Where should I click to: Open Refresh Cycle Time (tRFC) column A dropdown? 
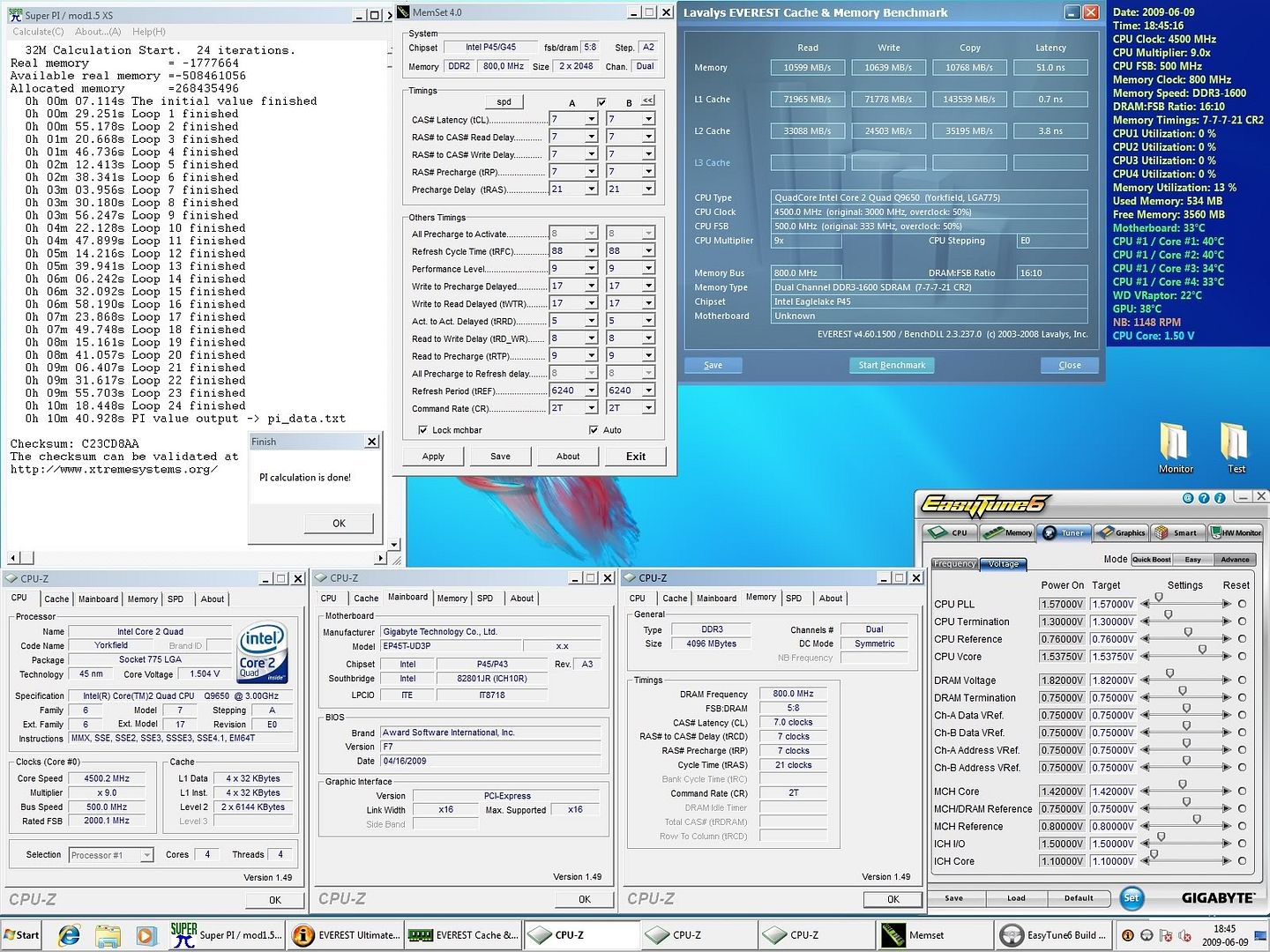coord(592,251)
